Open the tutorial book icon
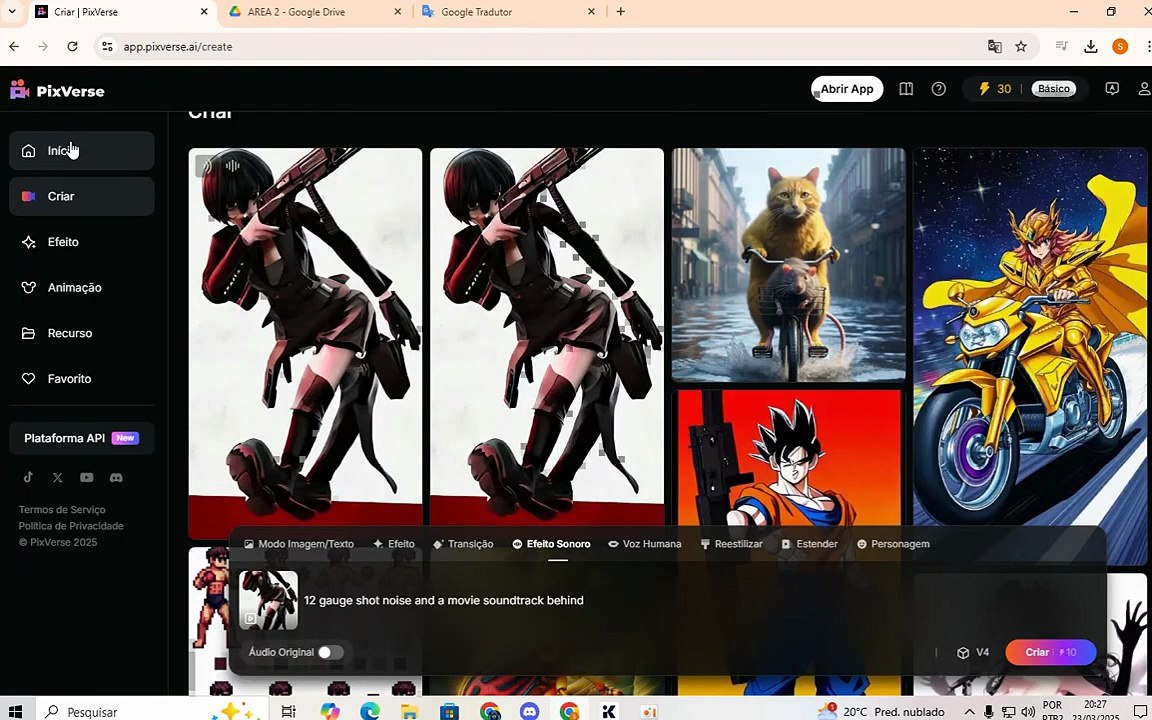The image size is (1152, 720). coord(906,89)
